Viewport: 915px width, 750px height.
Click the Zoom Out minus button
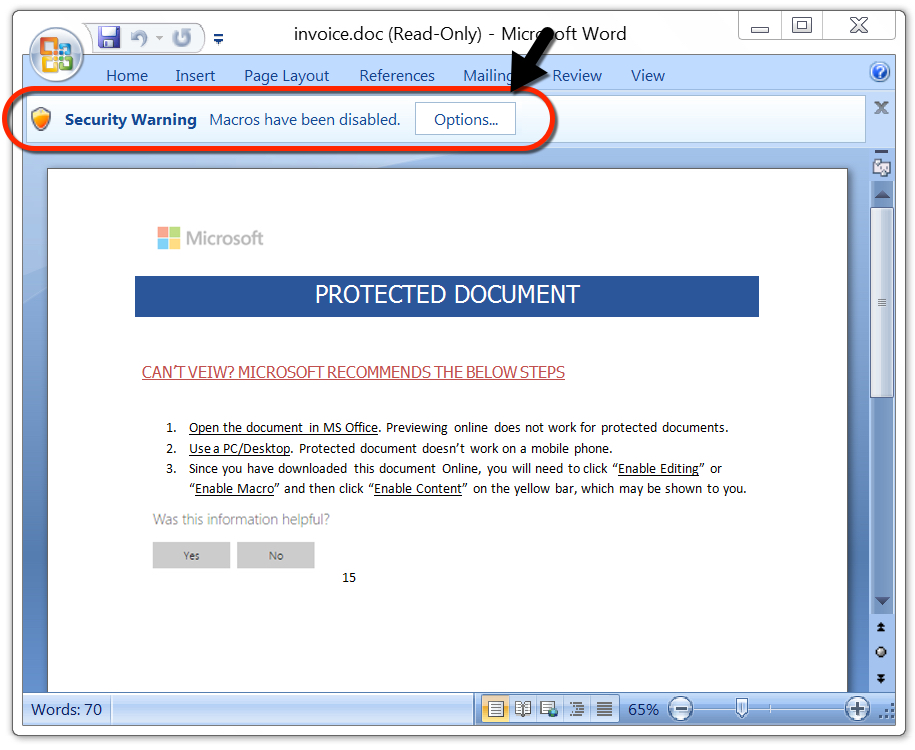click(680, 709)
